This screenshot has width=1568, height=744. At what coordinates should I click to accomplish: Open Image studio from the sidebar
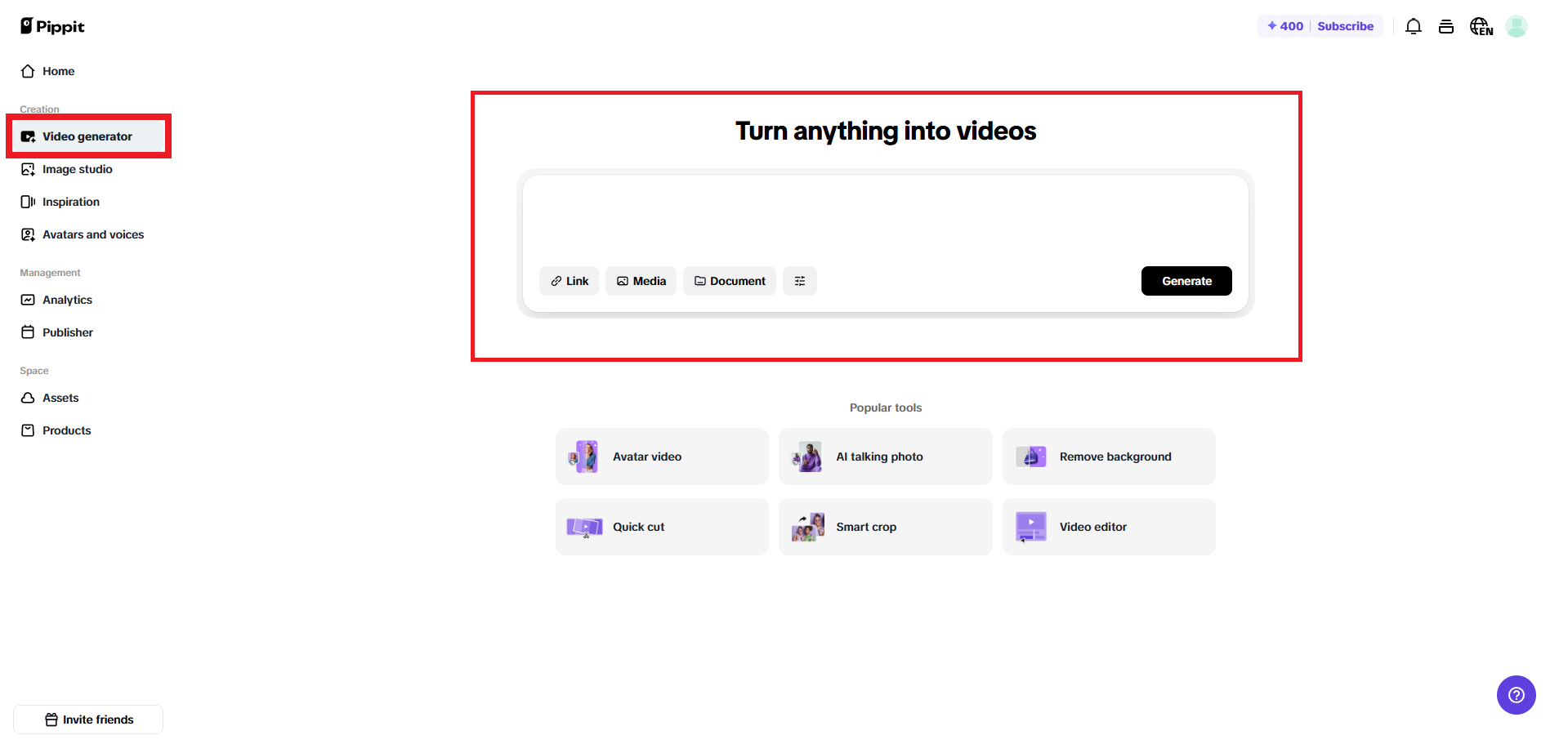click(x=88, y=169)
